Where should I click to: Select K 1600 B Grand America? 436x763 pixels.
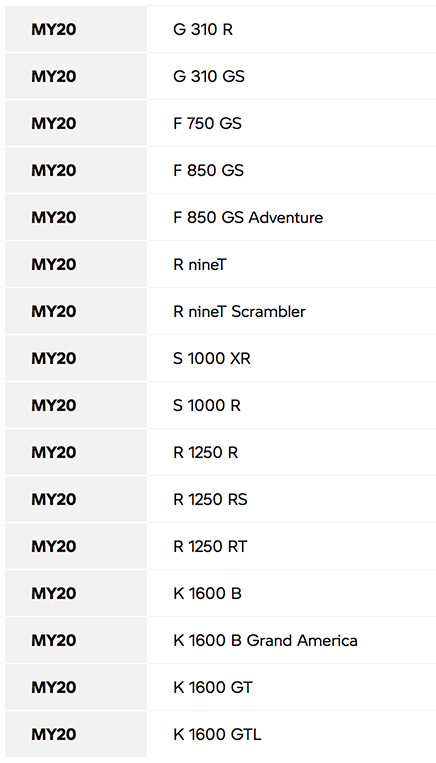(x=265, y=640)
